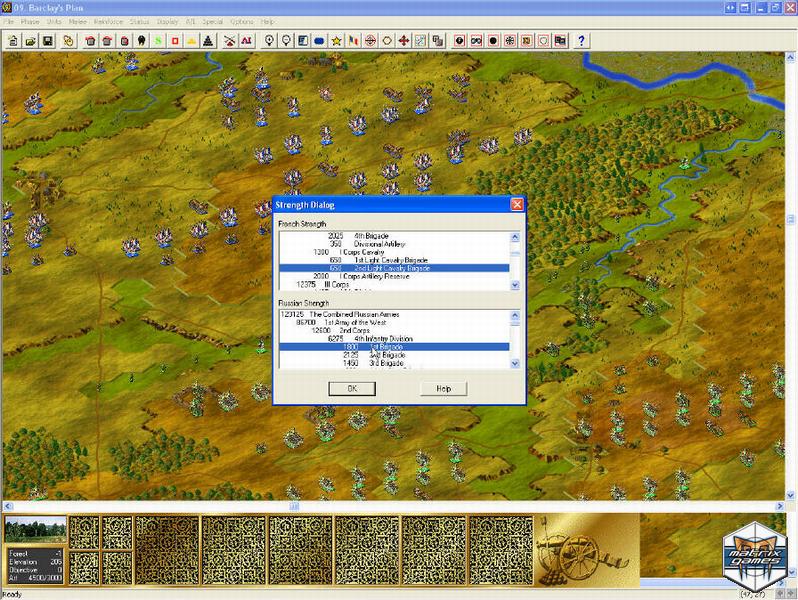Open the Display menu
Viewport: 798px width, 600px height.
coord(167,21)
